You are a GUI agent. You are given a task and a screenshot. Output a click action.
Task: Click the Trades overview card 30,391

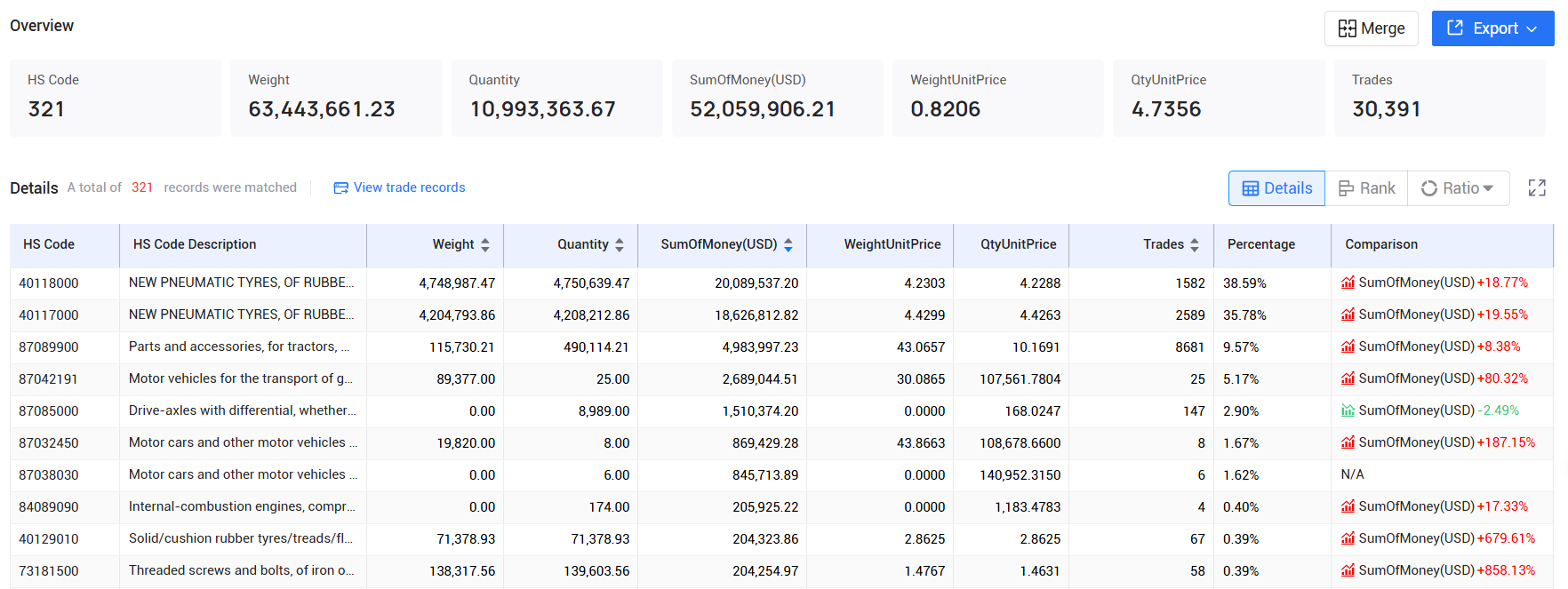(x=1440, y=98)
